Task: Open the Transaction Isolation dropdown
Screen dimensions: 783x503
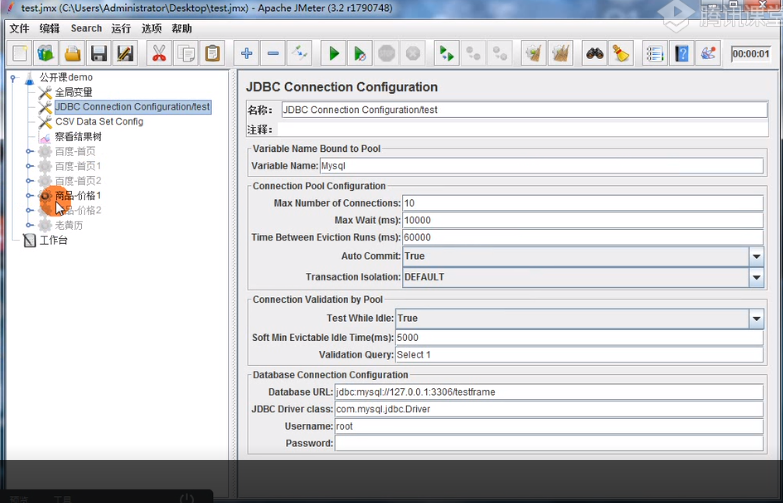Action: (x=757, y=277)
